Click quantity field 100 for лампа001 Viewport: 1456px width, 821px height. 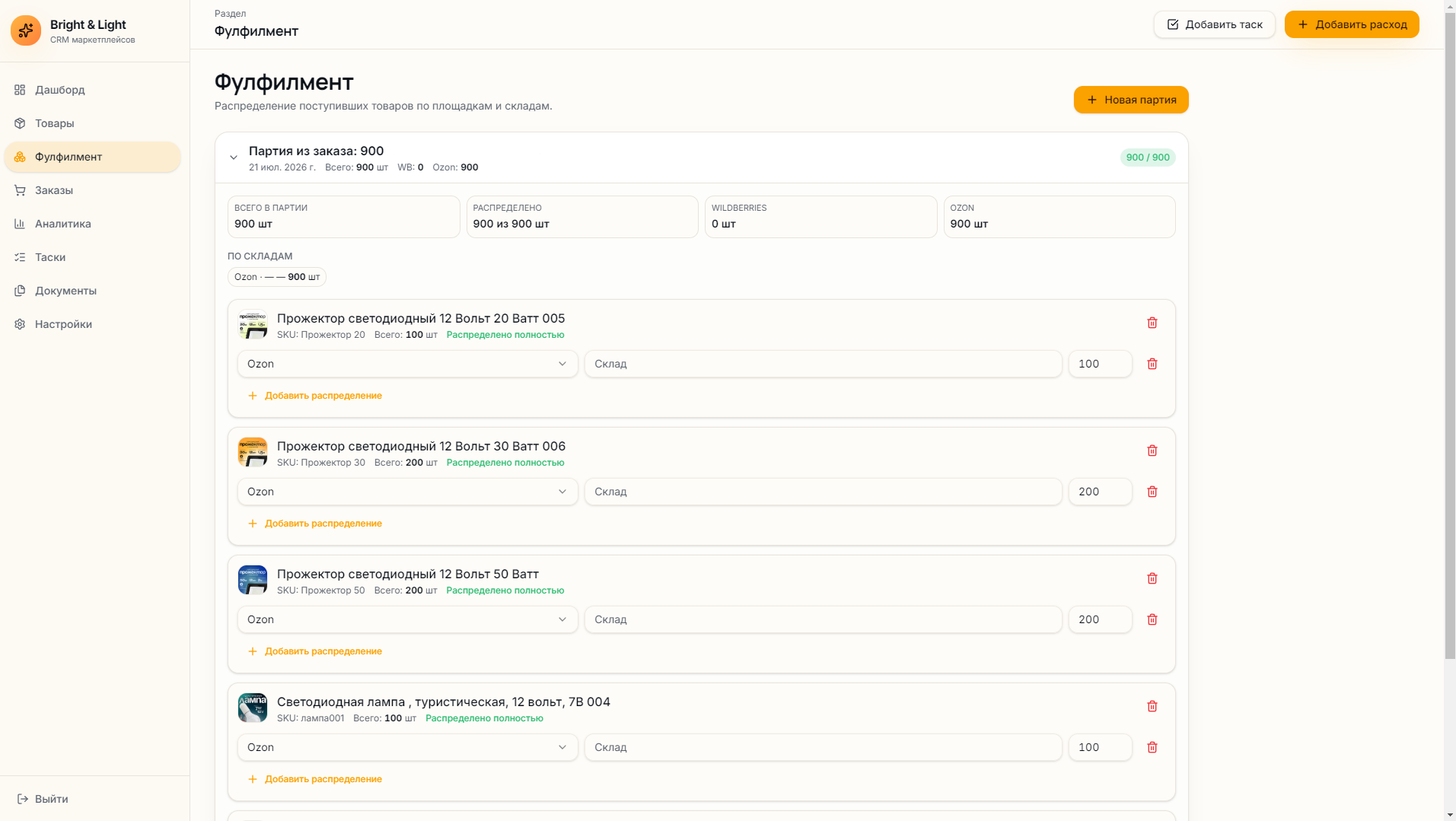tap(1101, 747)
